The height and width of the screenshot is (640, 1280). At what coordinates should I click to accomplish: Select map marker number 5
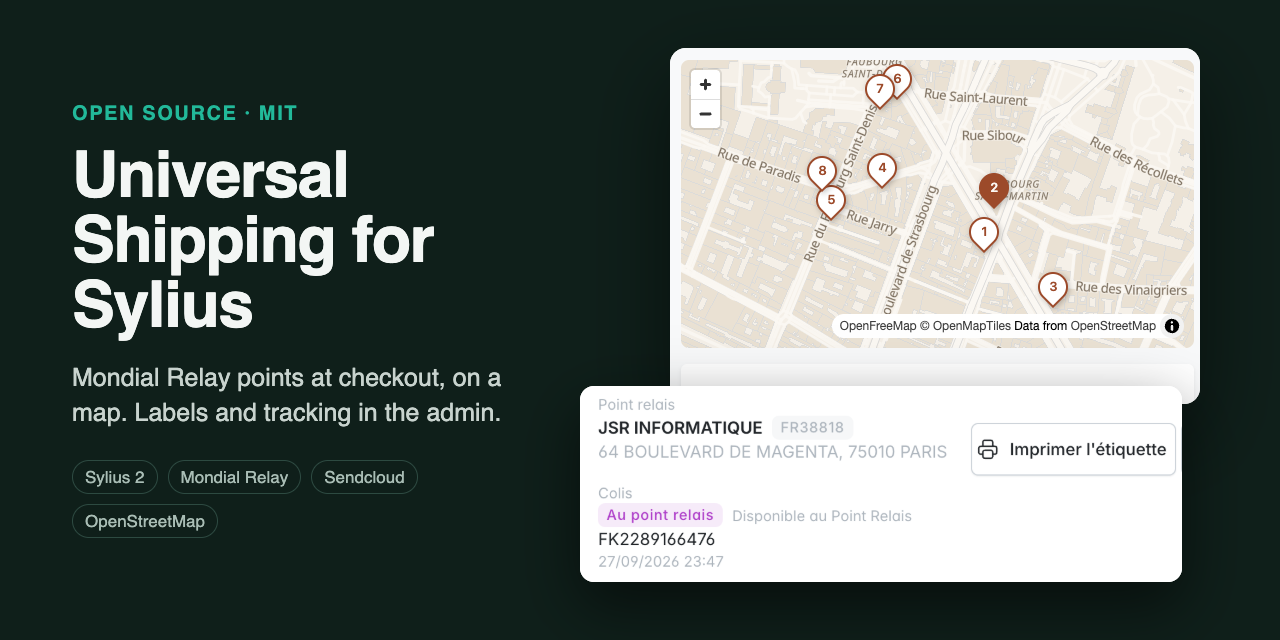click(x=830, y=202)
